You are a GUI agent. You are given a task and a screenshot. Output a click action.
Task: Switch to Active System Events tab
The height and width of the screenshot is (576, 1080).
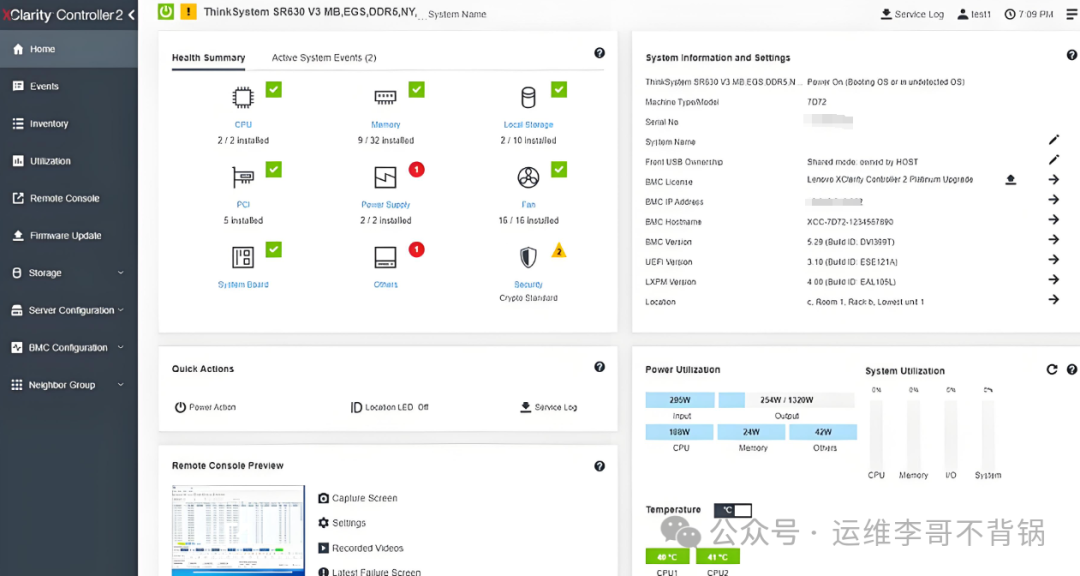pos(324,58)
